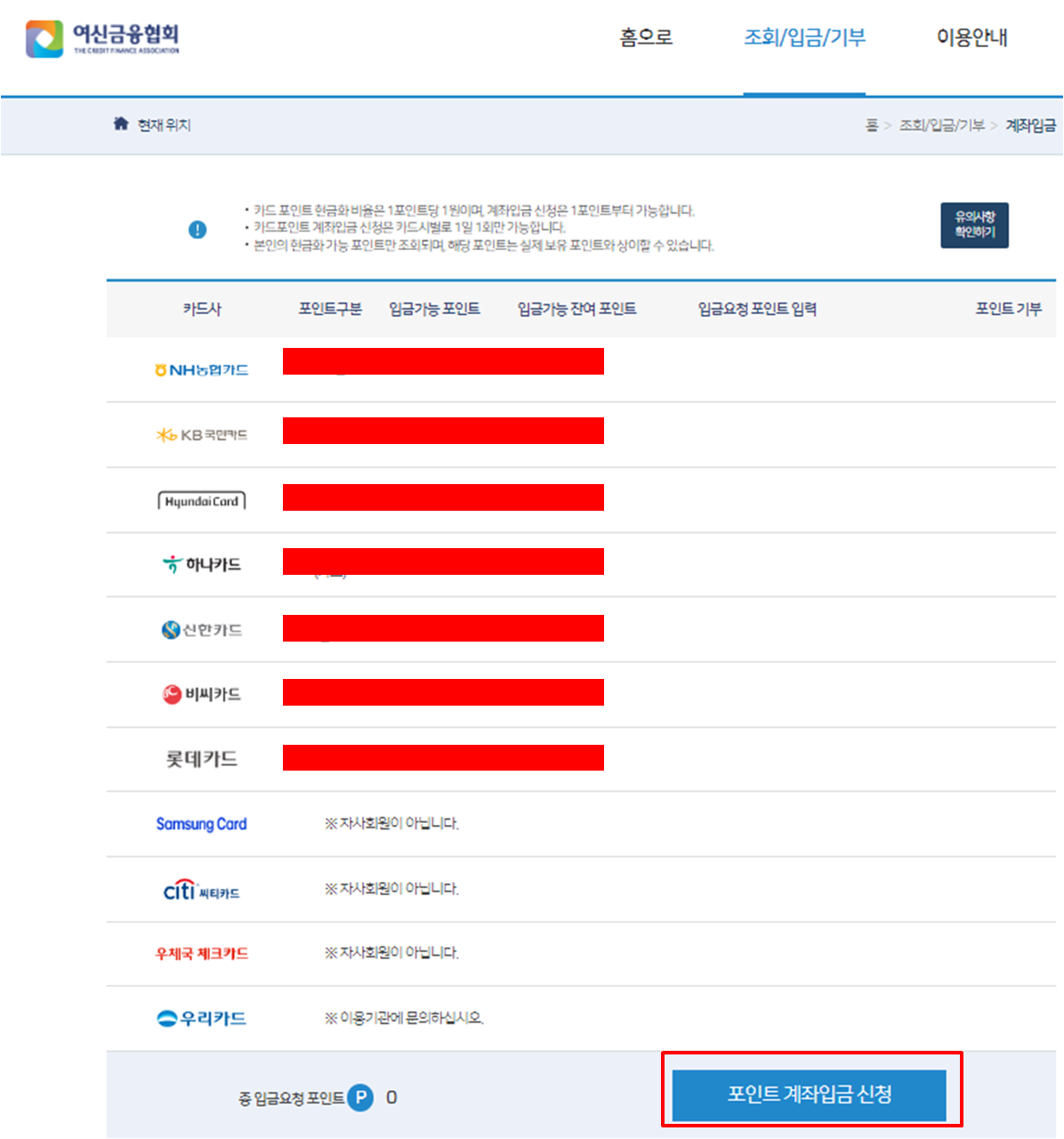Click the Samsung Card logo

(201, 823)
